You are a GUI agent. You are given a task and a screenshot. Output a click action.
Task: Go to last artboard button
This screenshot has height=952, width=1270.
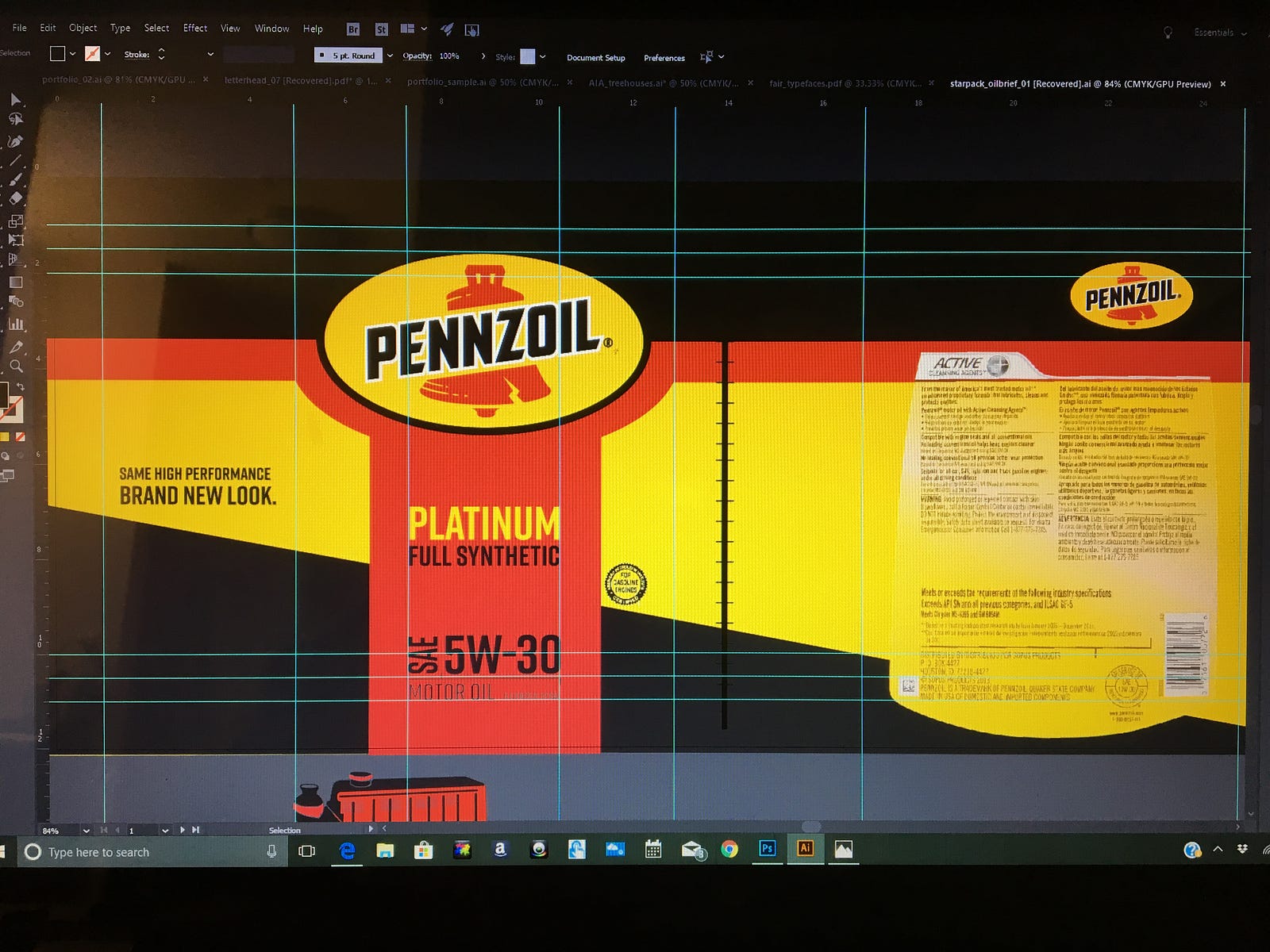point(195,830)
